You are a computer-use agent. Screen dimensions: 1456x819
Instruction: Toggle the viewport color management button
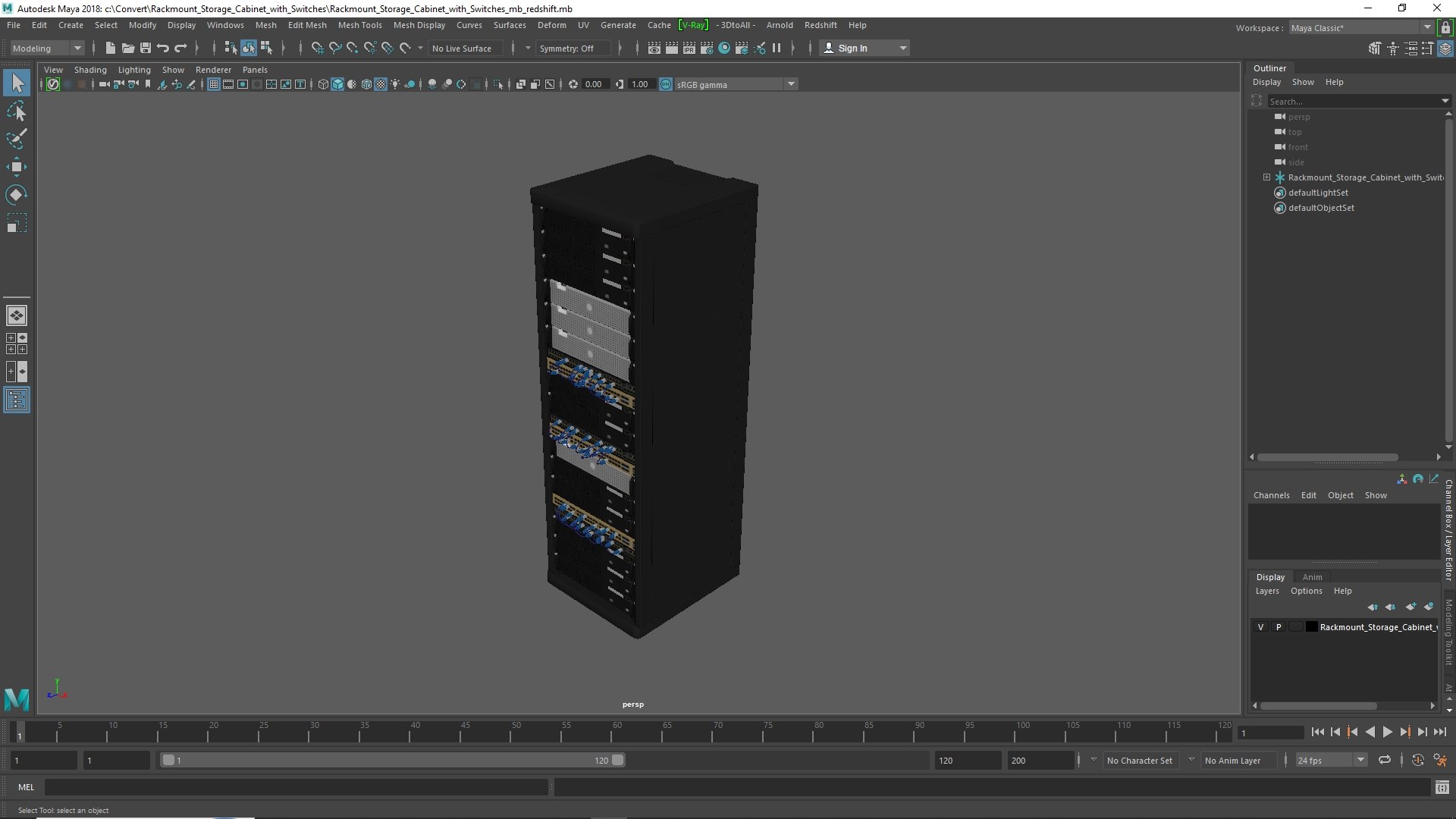click(x=666, y=84)
